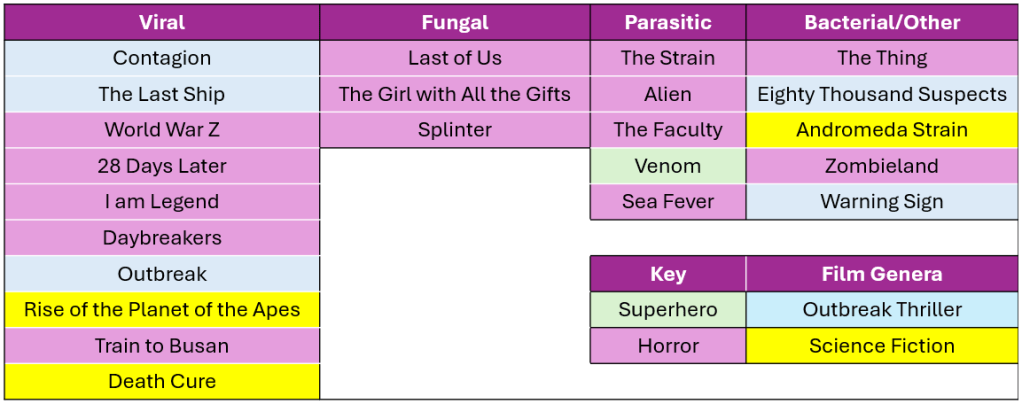Select the Splinter cell
The width and height of the screenshot is (1022, 404).
click(455, 130)
